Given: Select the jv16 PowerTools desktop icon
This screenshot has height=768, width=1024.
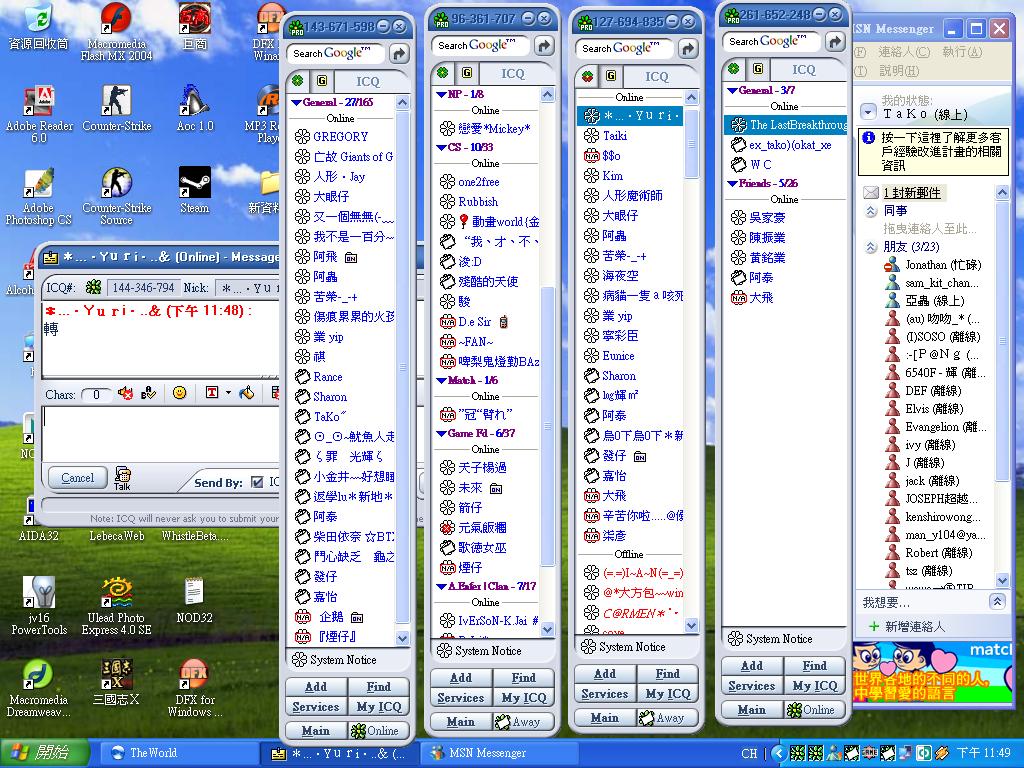Looking at the screenshot, I should pyautogui.click(x=39, y=605).
